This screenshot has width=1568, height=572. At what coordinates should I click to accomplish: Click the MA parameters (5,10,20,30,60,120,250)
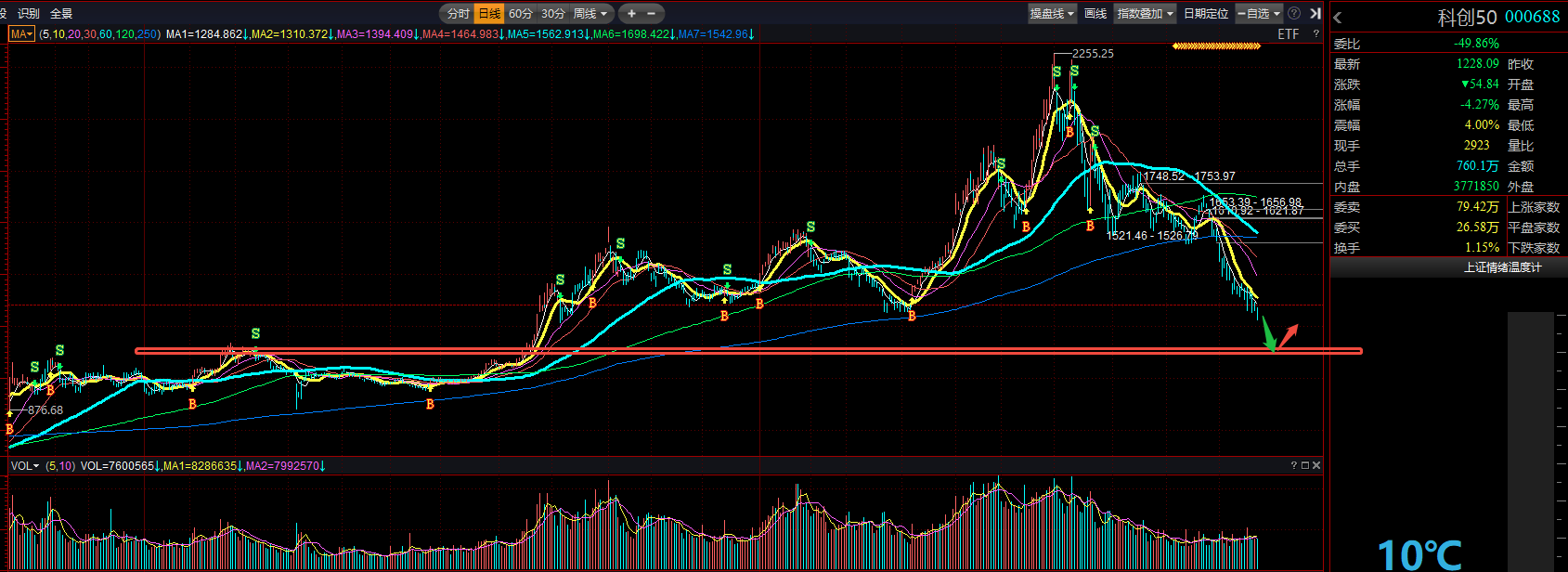[x=100, y=34]
